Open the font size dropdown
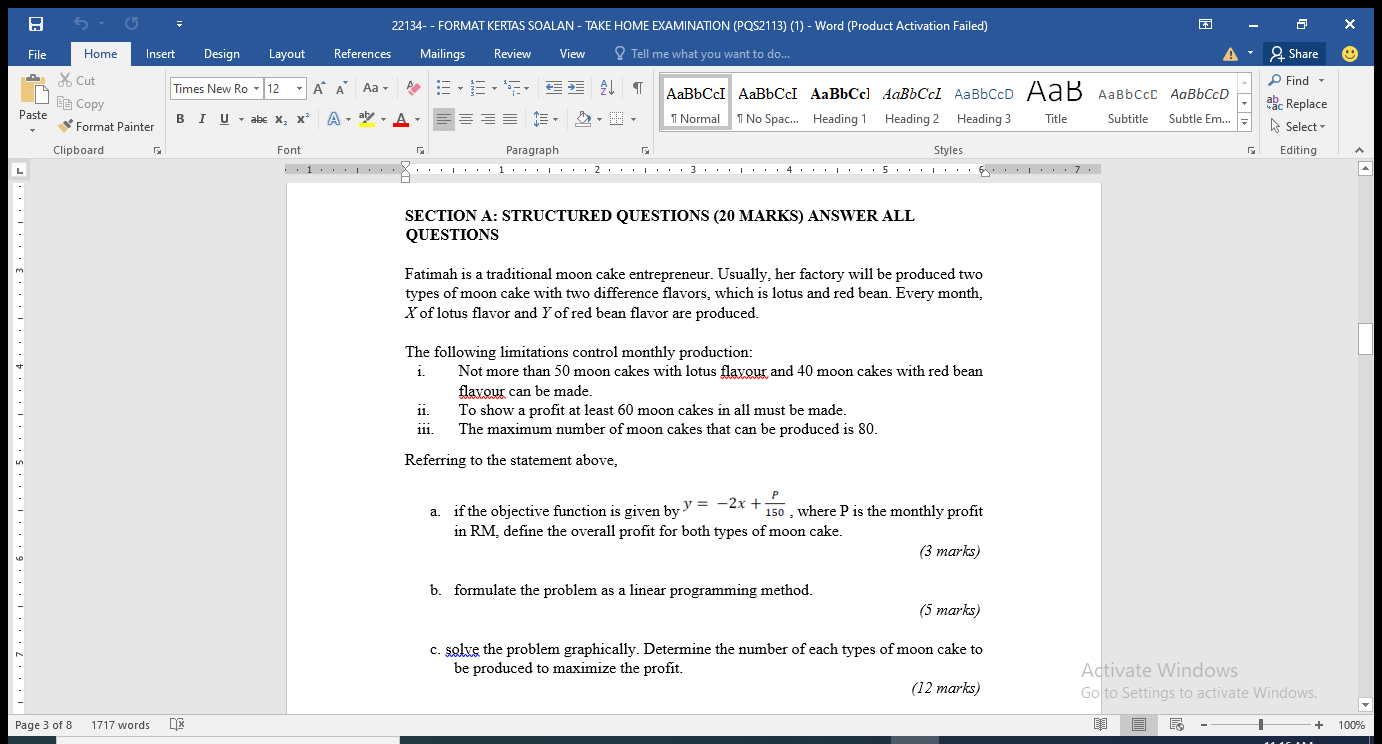This screenshot has height=744, width=1382. (x=296, y=88)
